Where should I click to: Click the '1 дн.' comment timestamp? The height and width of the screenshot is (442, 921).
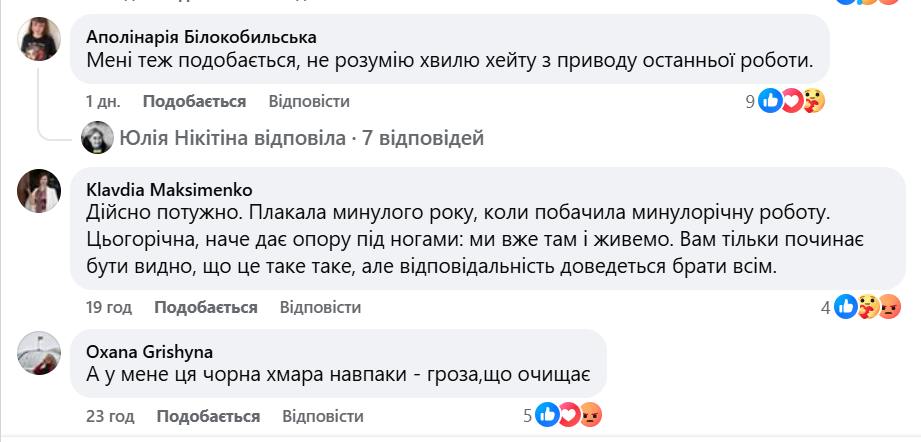(103, 101)
